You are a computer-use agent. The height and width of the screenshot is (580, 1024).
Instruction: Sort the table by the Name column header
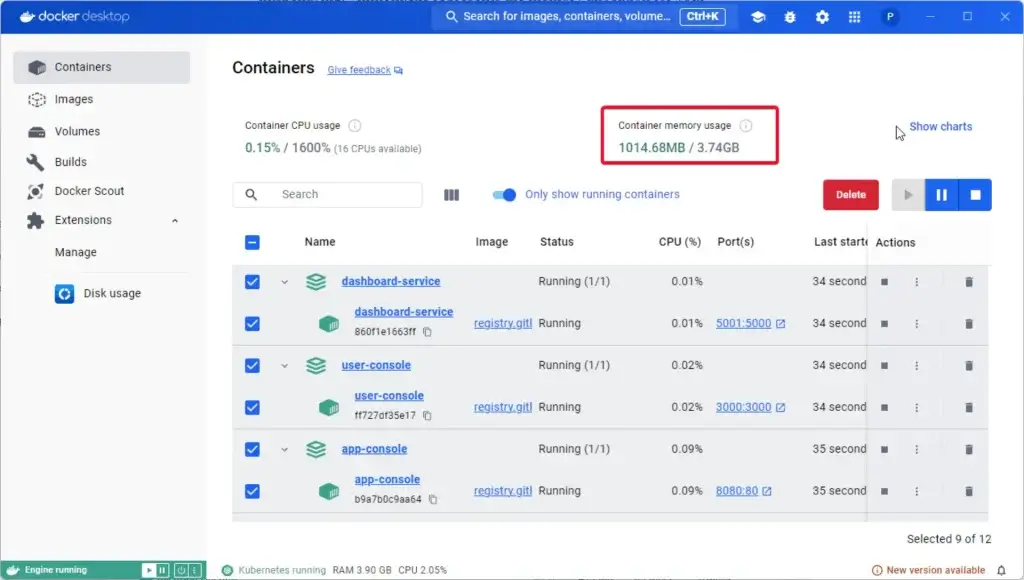click(x=320, y=242)
